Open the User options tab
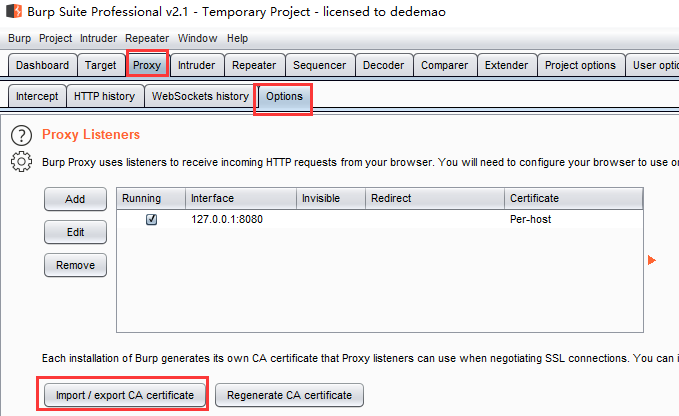 (x=653, y=65)
